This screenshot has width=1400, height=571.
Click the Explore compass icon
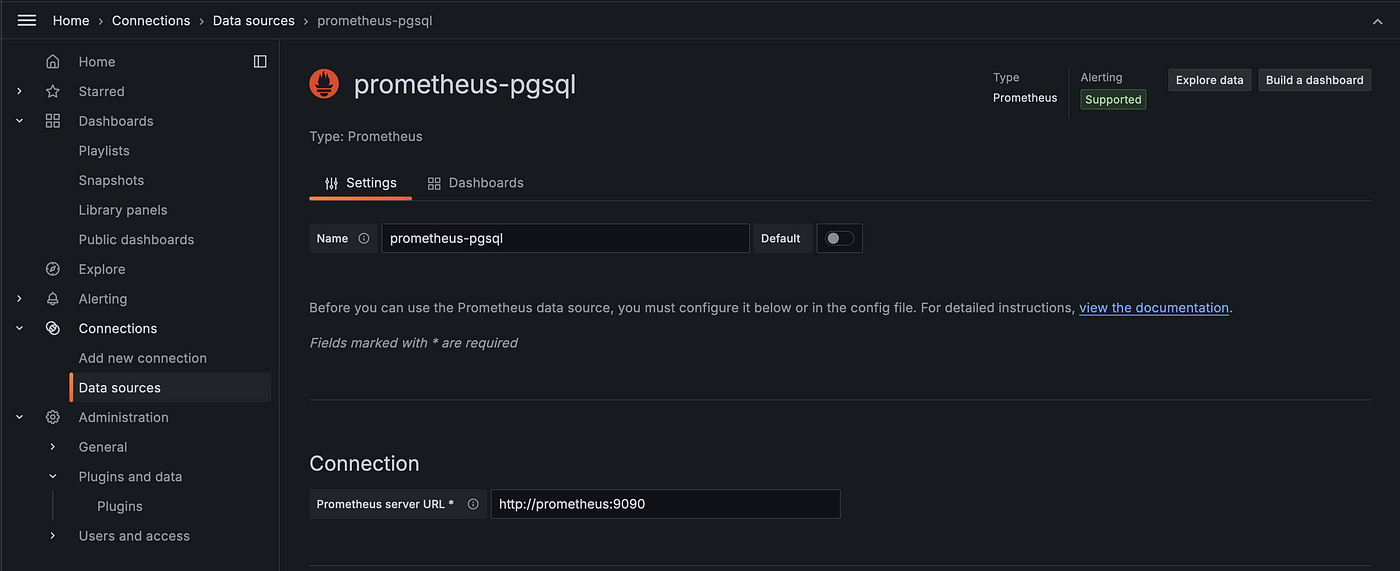[x=53, y=269]
